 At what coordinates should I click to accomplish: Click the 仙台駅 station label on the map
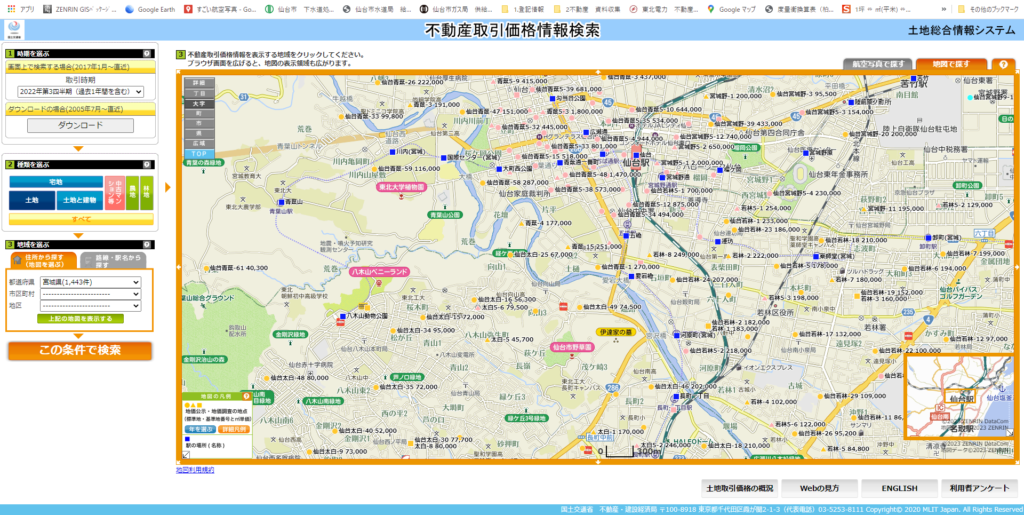tap(635, 163)
